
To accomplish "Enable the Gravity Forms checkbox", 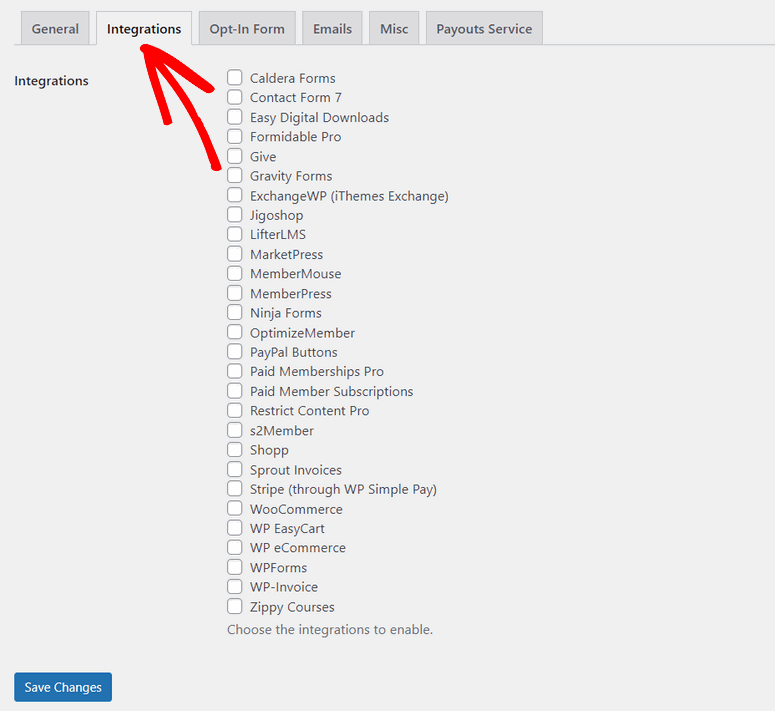I will coord(235,175).
